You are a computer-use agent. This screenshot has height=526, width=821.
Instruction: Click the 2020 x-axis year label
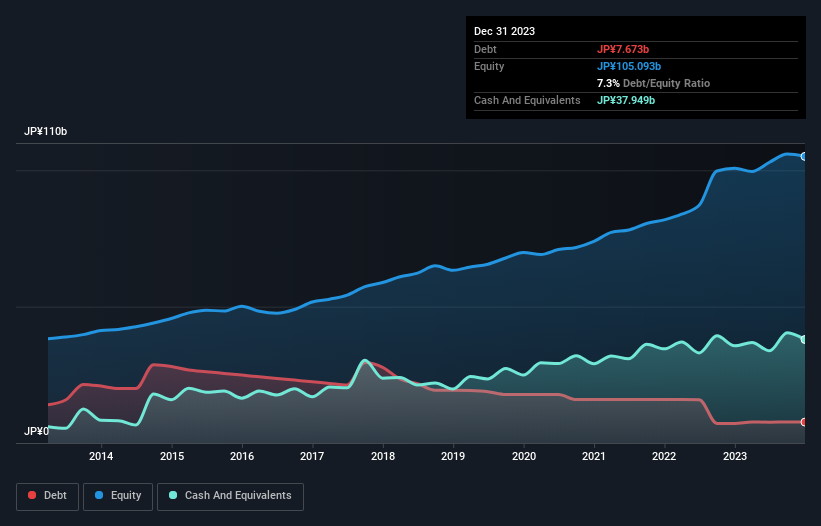coord(524,457)
